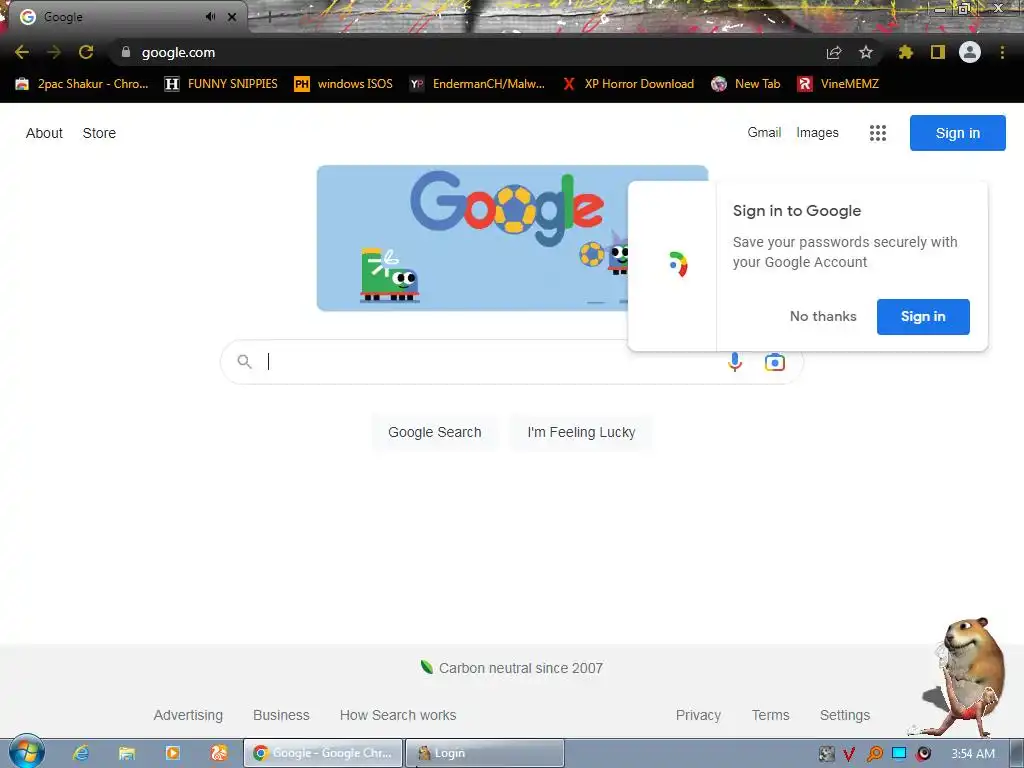Viewport: 1024px width, 768px height.
Task: Click the blue monitor tray icon
Action: pyautogui.click(x=899, y=753)
